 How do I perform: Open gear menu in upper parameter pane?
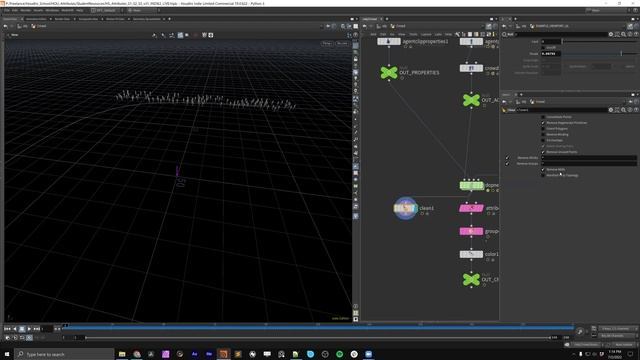[611, 34]
